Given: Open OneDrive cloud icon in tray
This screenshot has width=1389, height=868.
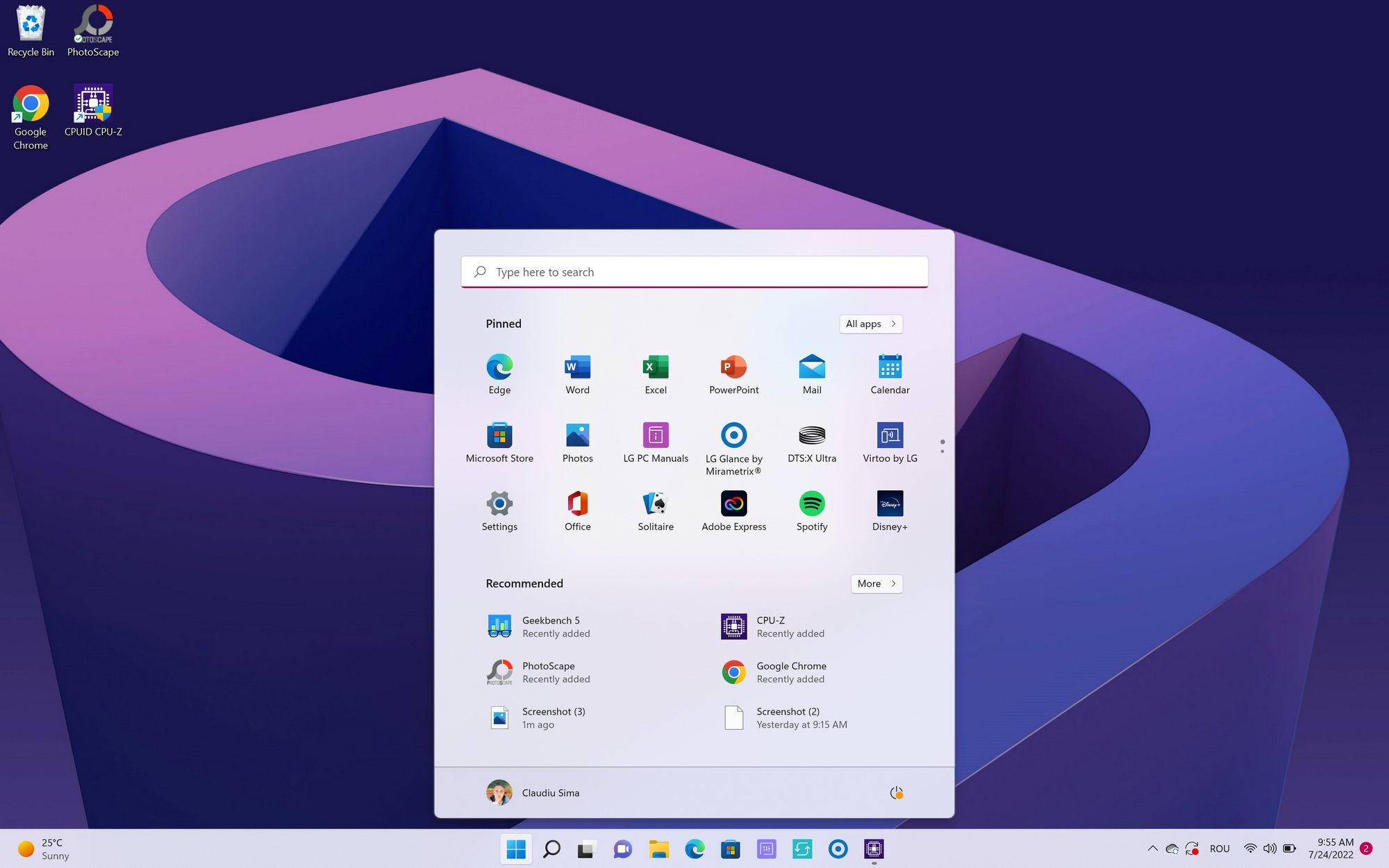Looking at the screenshot, I should tap(1172, 849).
